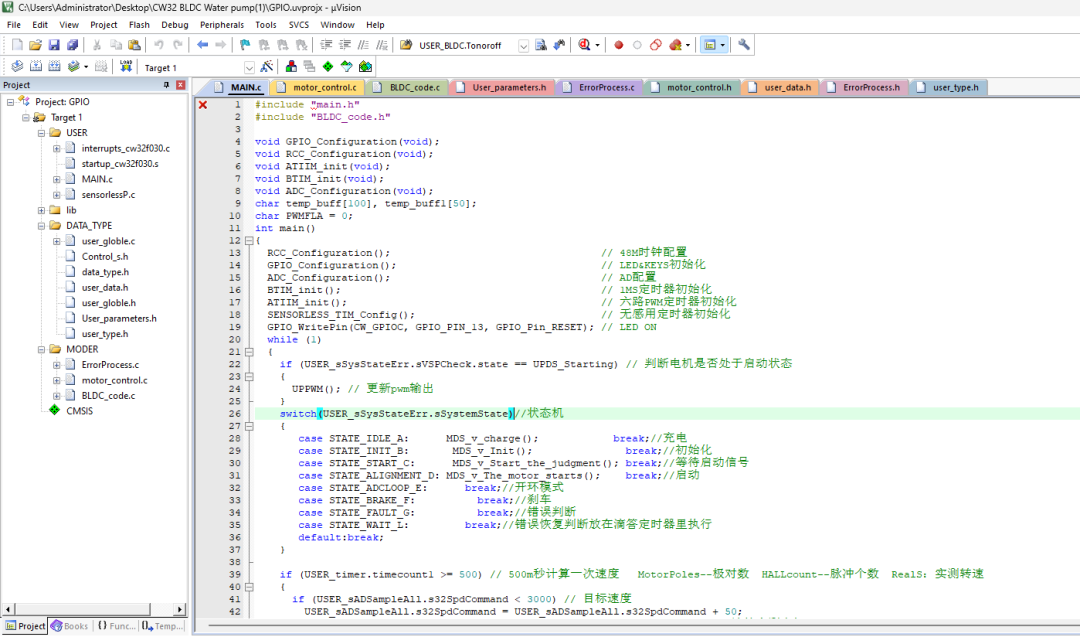This screenshot has height=637, width=1080.
Task: Expand motor_control.c in project tree
Action: pos(56,380)
